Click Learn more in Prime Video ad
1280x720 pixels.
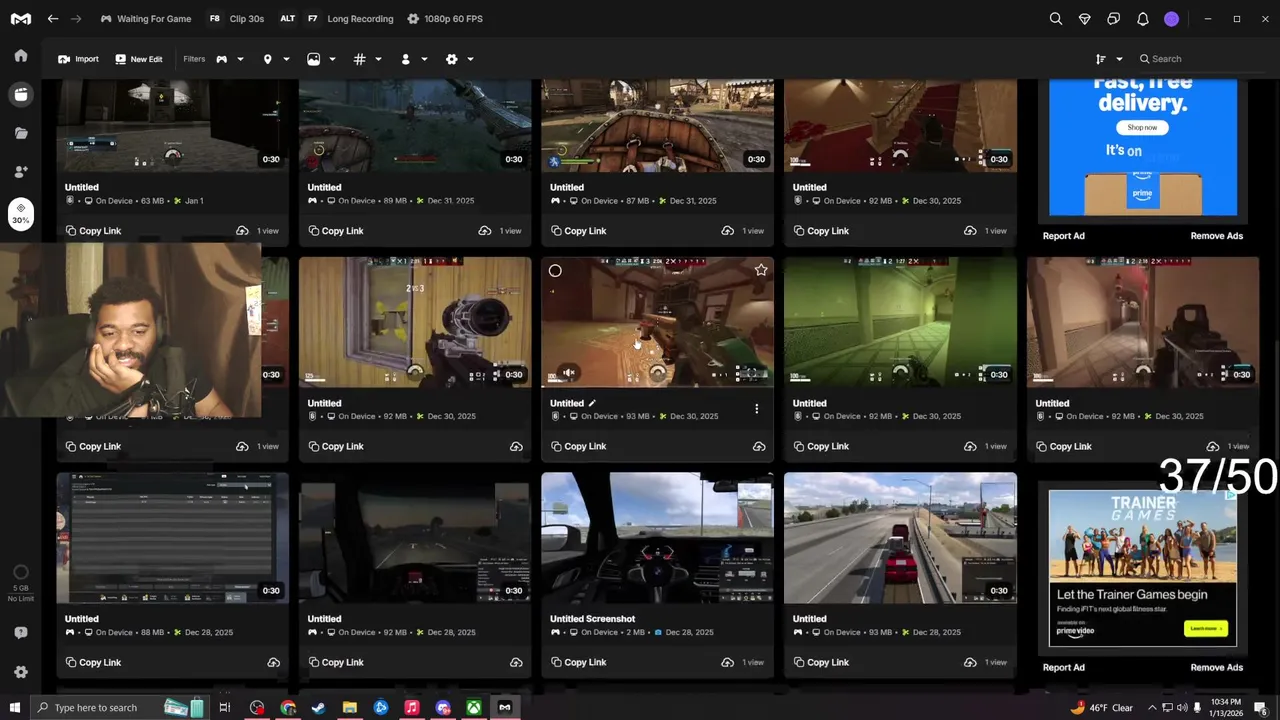(1207, 629)
